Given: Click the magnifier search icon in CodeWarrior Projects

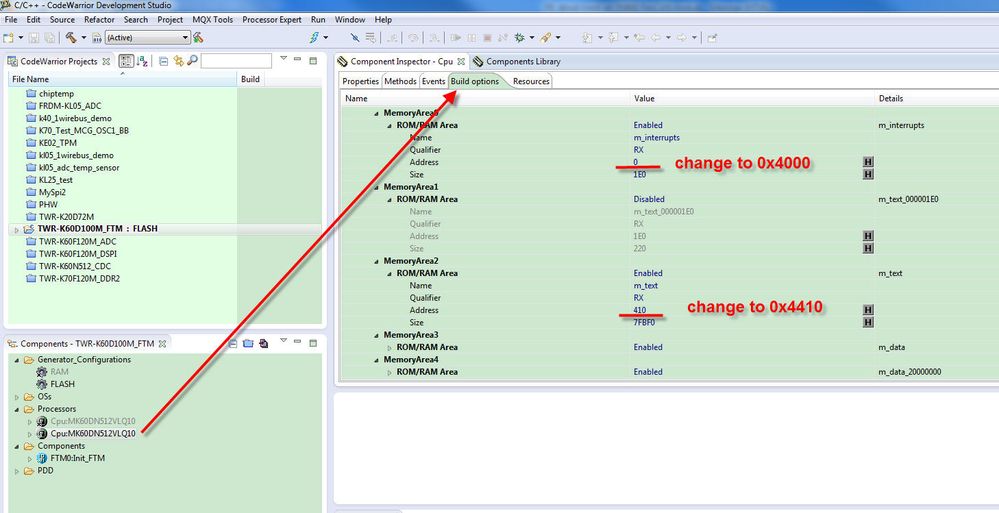Looking at the screenshot, I should [x=192, y=61].
